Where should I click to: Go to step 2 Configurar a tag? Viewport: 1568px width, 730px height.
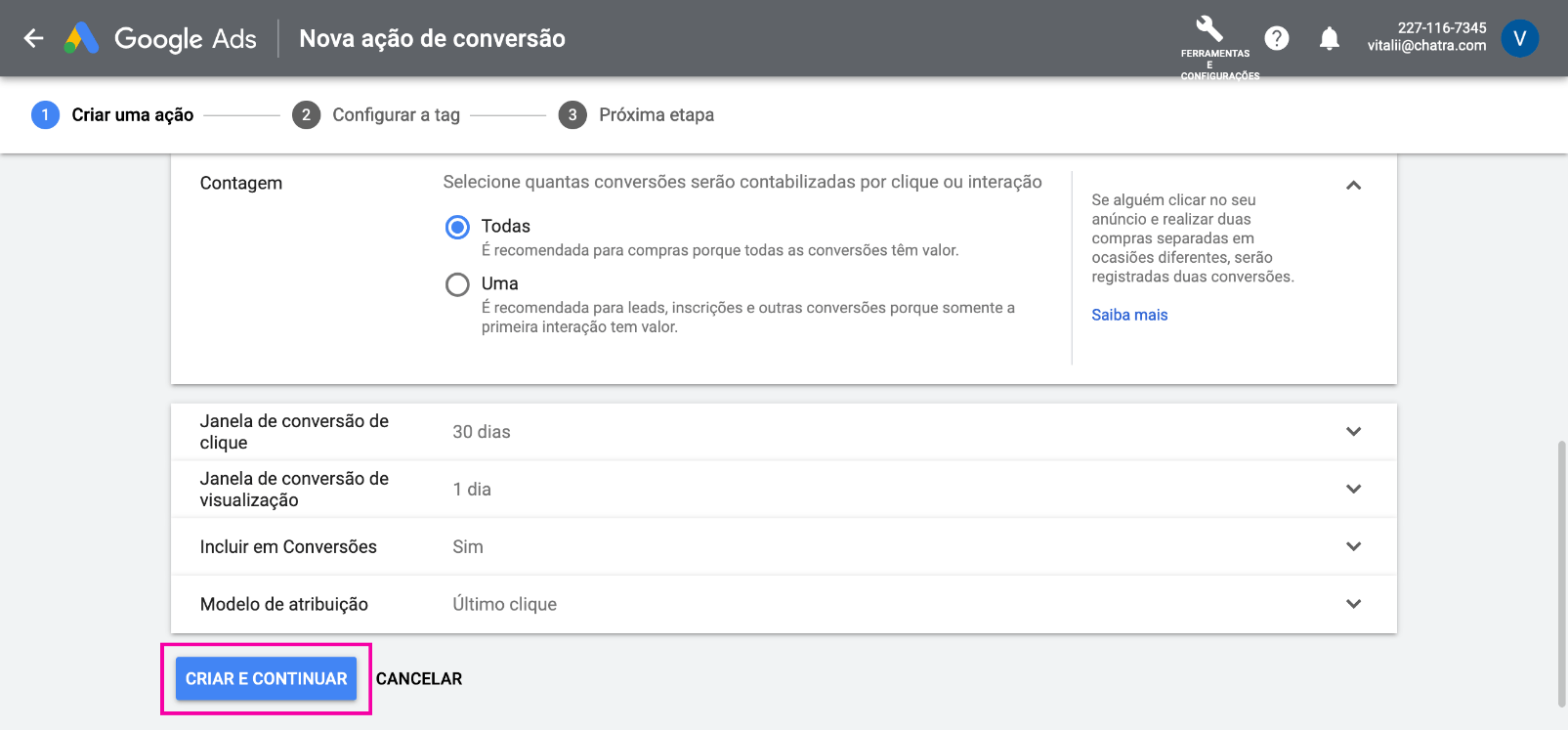point(376,115)
